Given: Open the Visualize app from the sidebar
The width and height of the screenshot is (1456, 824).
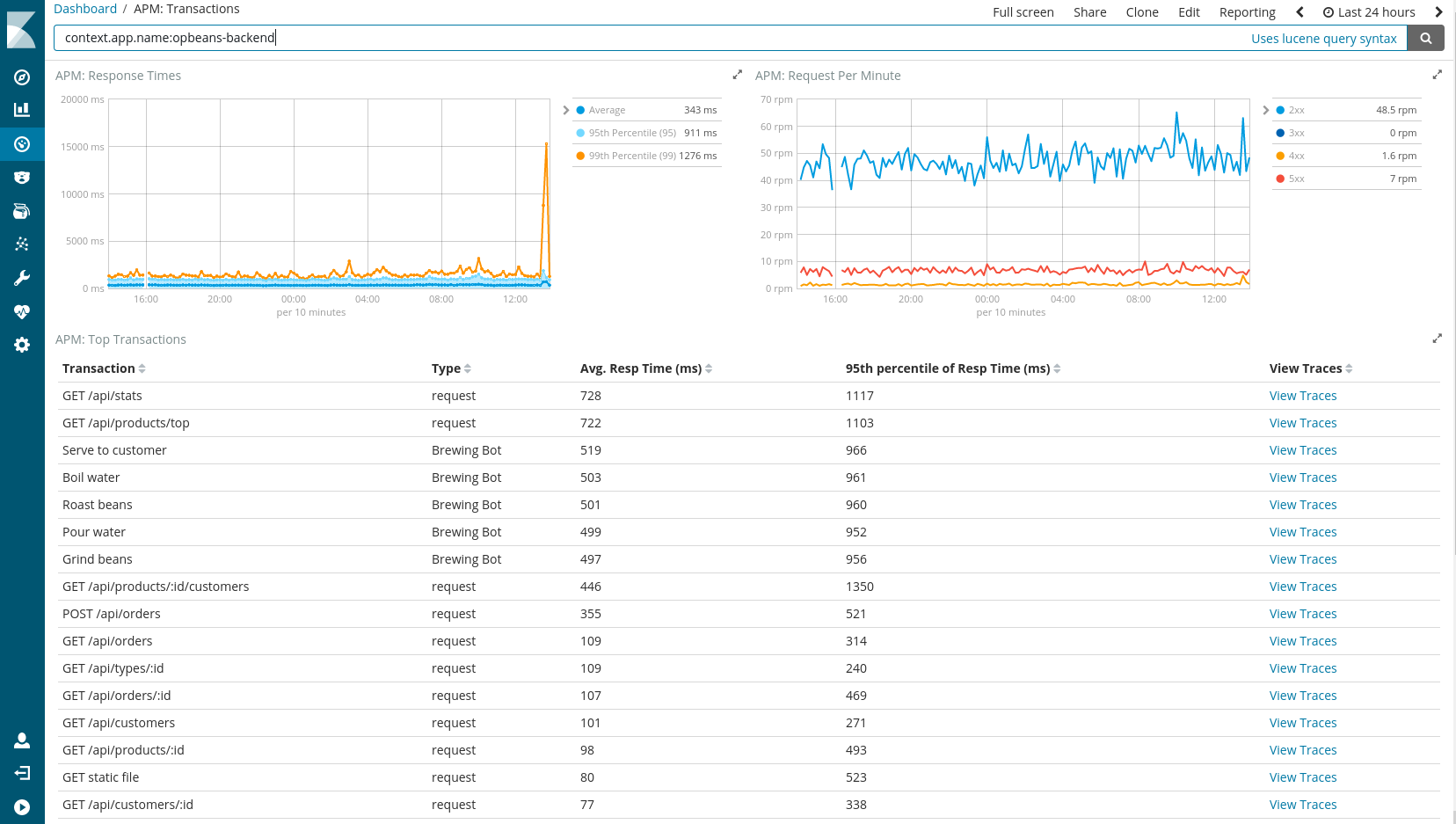Looking at the screenshot, I should (x=22, y=109).
